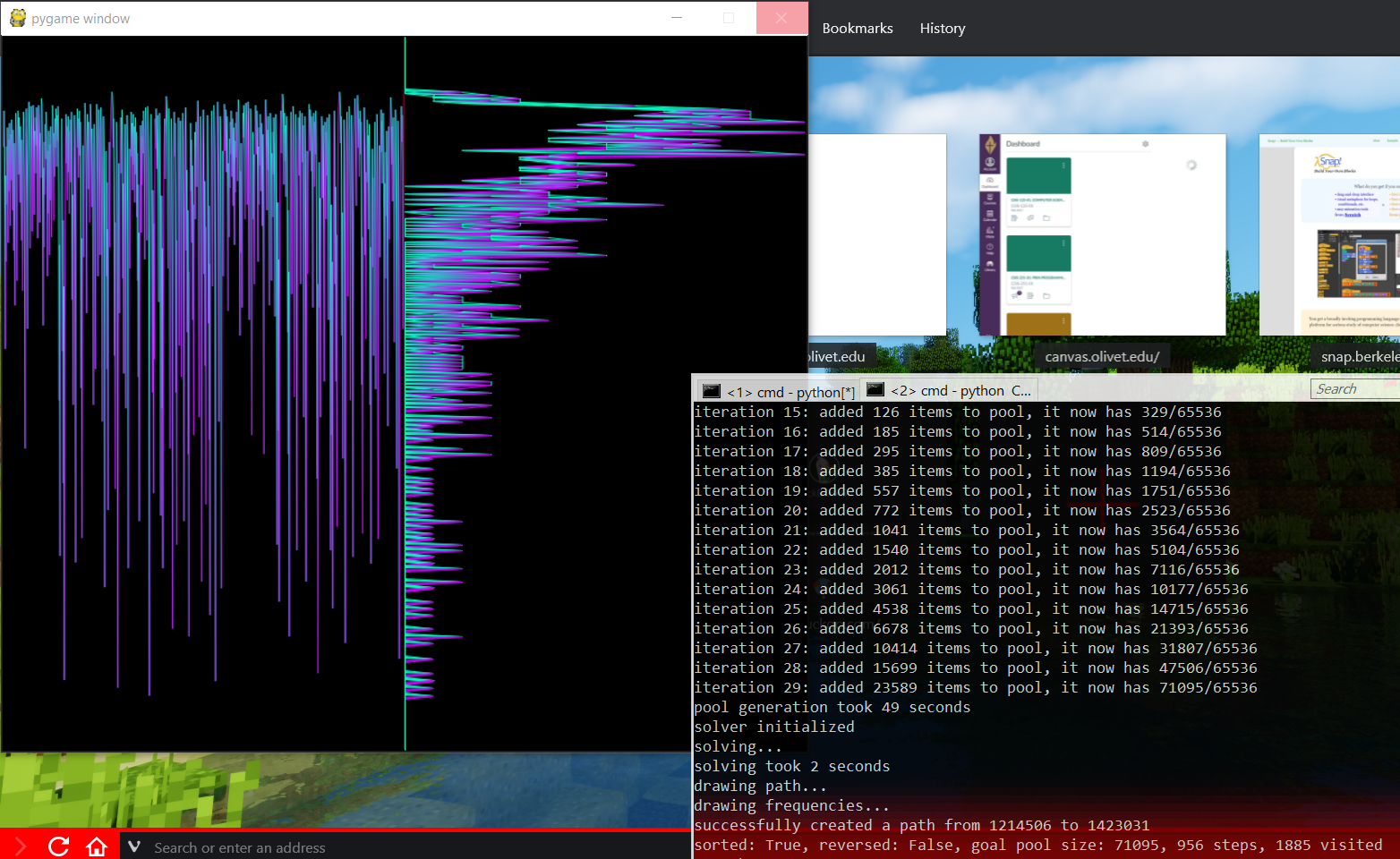Click the pygame snake icon in the title bar

point(17,17)
